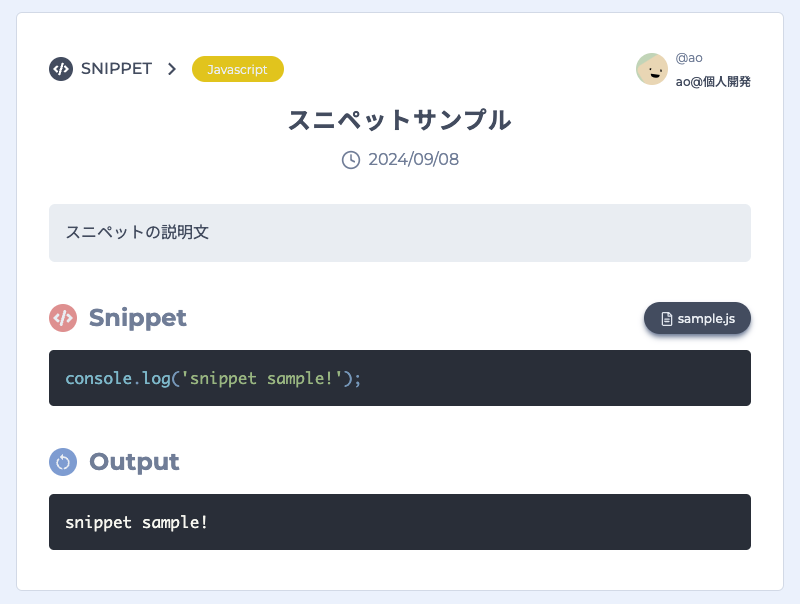The width and height of the screenshot is (800, 604).
Task: Click the breadcrumb chevron arrow
Action: tap(172, 69)
